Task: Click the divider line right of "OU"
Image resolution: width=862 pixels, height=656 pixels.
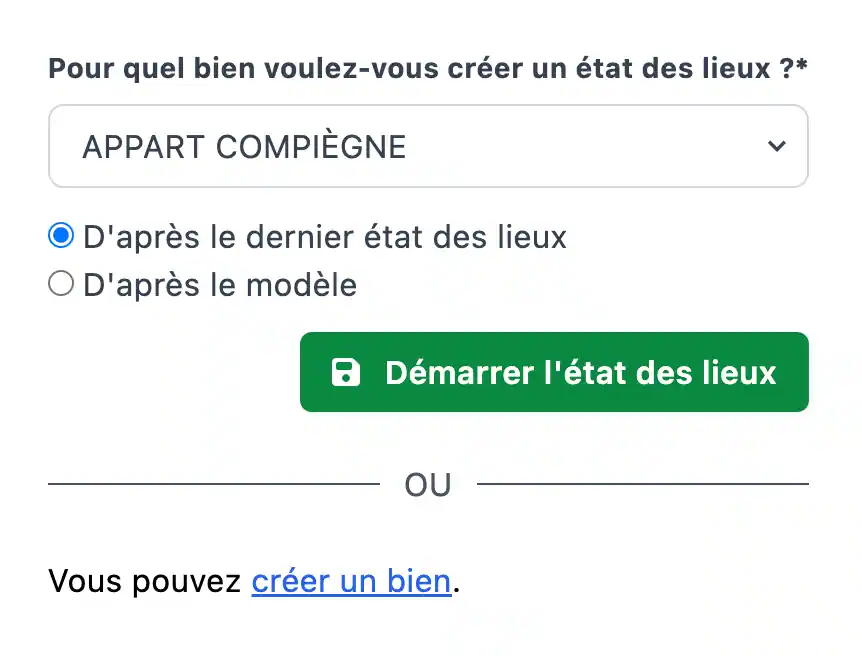Action: [x=642, y=485]
